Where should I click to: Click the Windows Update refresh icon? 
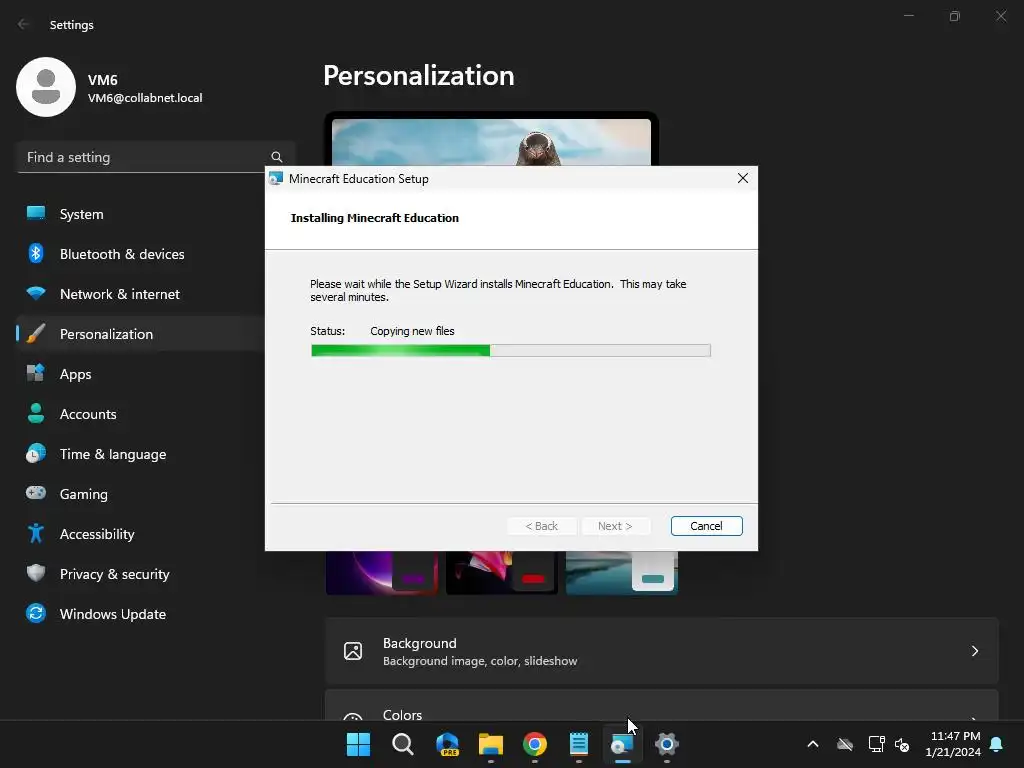(x=36, y=613)
